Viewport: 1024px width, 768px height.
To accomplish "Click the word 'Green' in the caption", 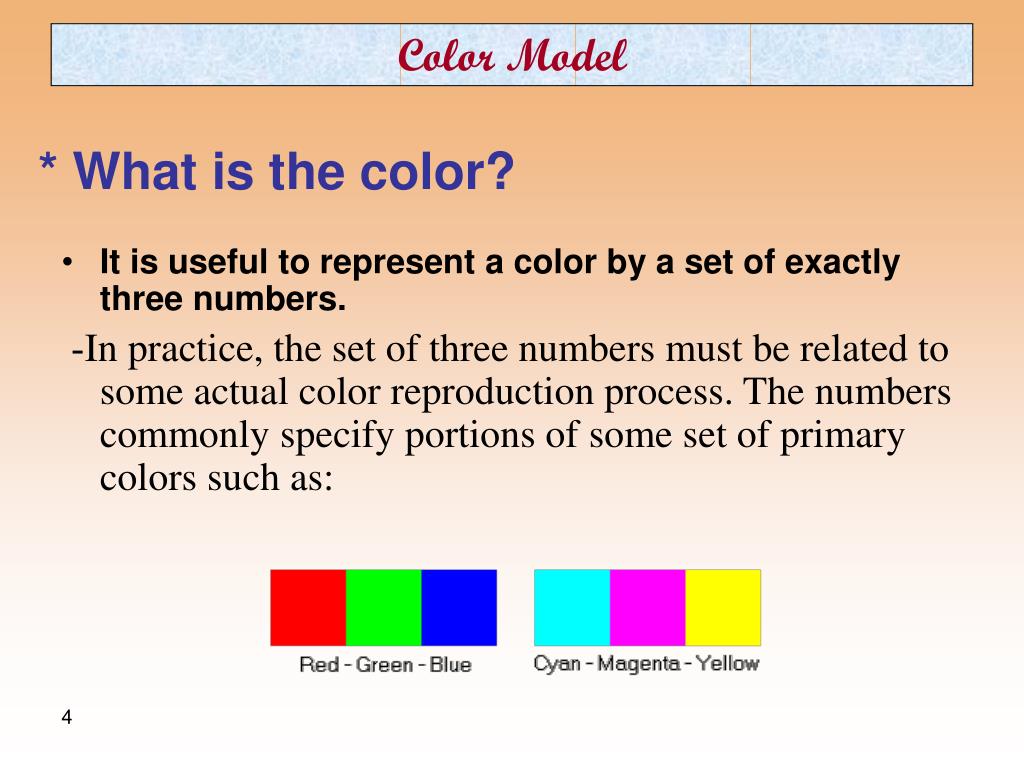I will [385, 665].
